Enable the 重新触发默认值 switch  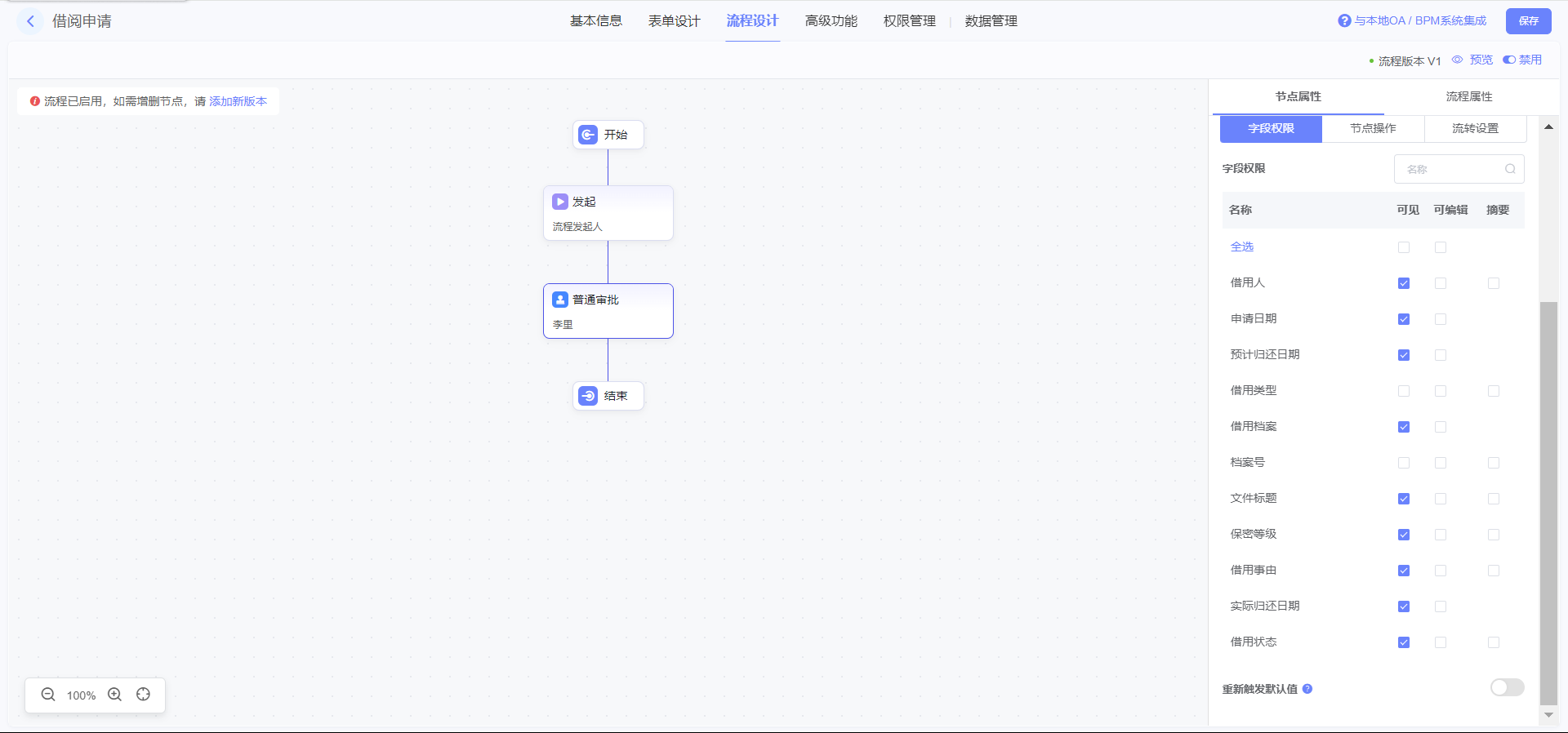click(x=1507, y=687)
